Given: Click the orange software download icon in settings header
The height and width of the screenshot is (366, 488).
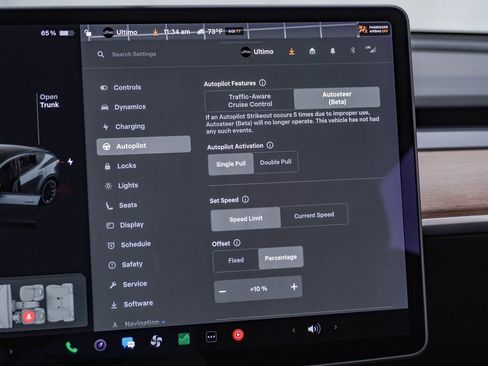Looking at the screenshot, I should [x=292, y=52].
